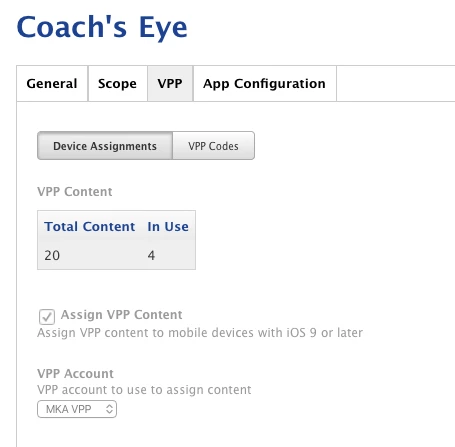Image resolution: width=455 pixels, height=447 pixels.
Task: Toggle the Assign VPP Content checkbox
Action: click(x=47, y=317)
